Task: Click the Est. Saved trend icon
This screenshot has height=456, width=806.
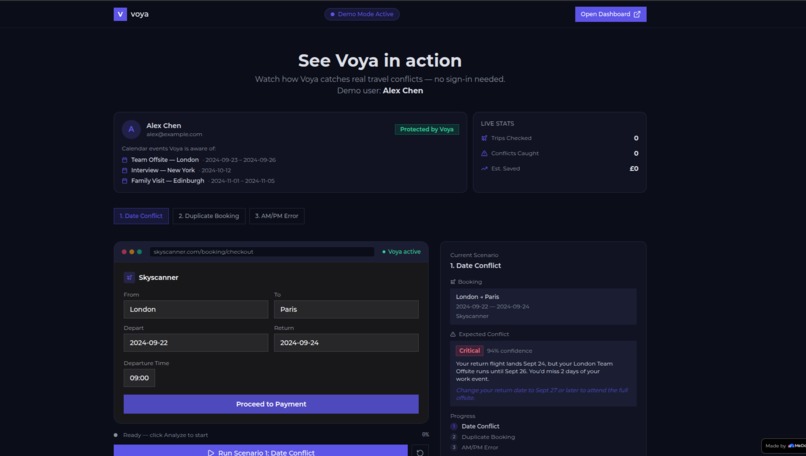Action: coord(484,169)
